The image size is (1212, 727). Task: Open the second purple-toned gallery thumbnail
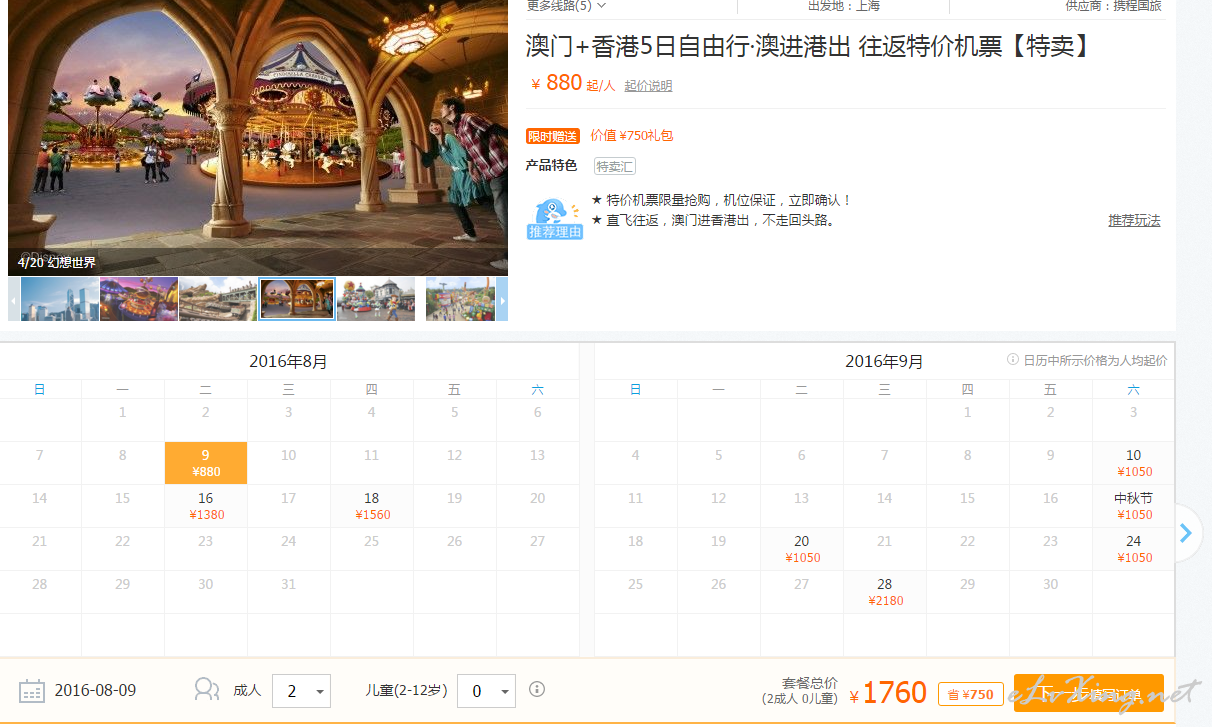click(x=139, y=299)
